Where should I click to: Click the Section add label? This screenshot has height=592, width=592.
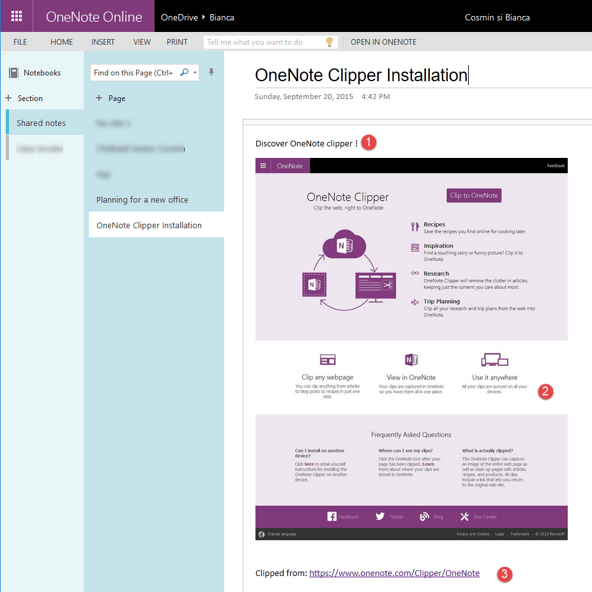point(30,98)
